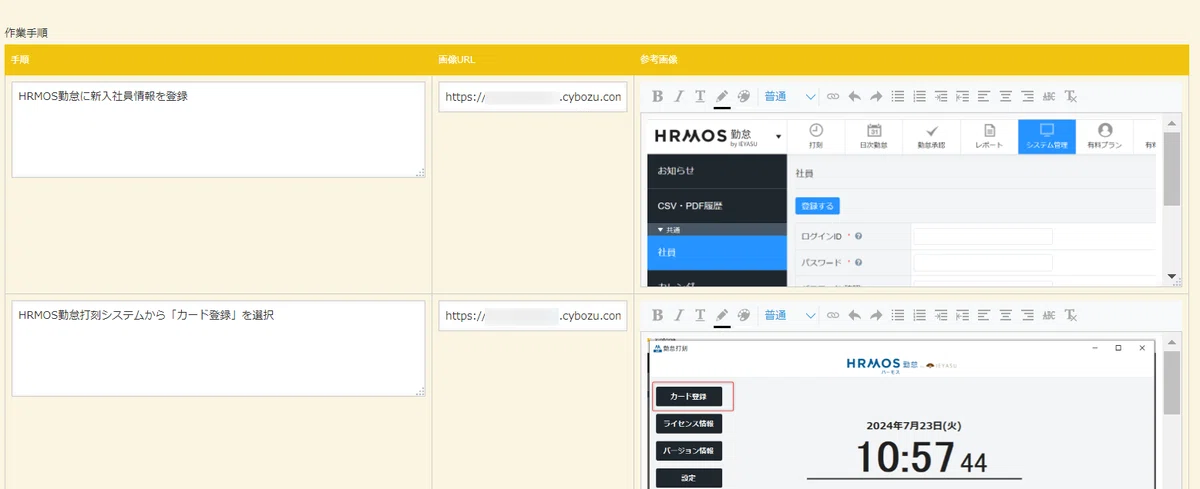Toggle bold in the first row's editor toolbar
This screenshot has width=1200, height=489.
(658, 97)
